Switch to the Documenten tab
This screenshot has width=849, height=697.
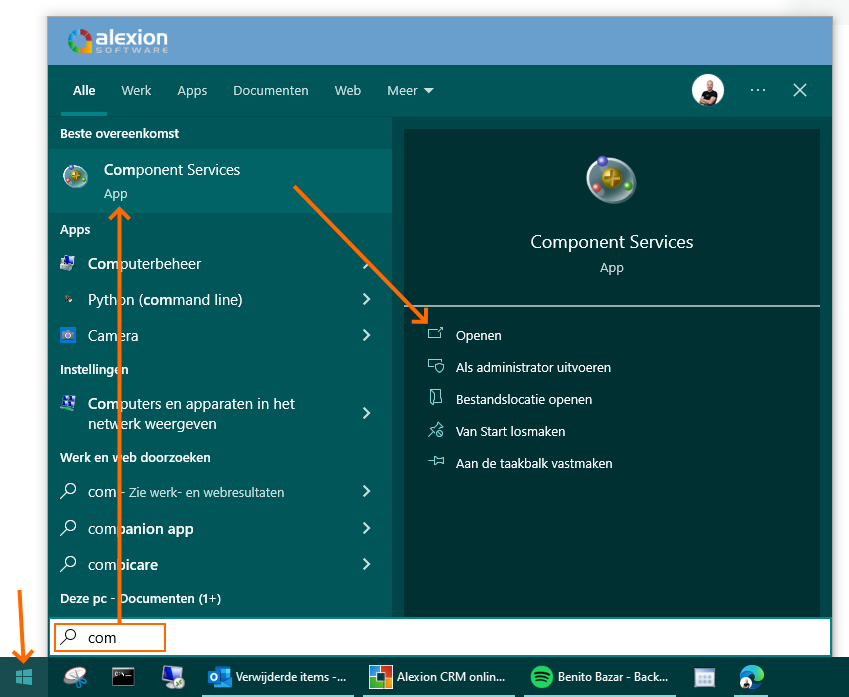271,90
